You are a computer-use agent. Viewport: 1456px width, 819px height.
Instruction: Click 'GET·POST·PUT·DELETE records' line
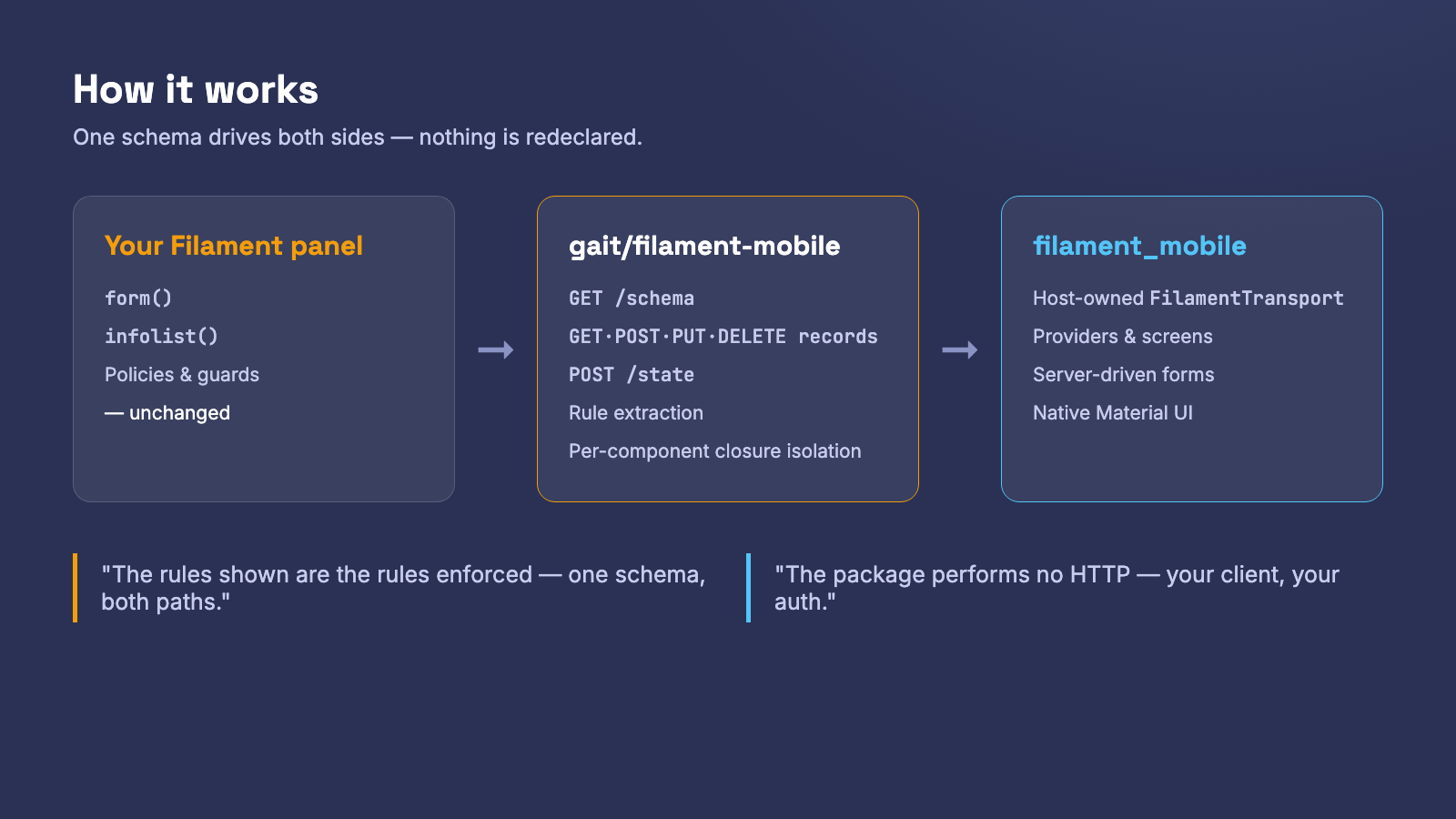point(723,336)
